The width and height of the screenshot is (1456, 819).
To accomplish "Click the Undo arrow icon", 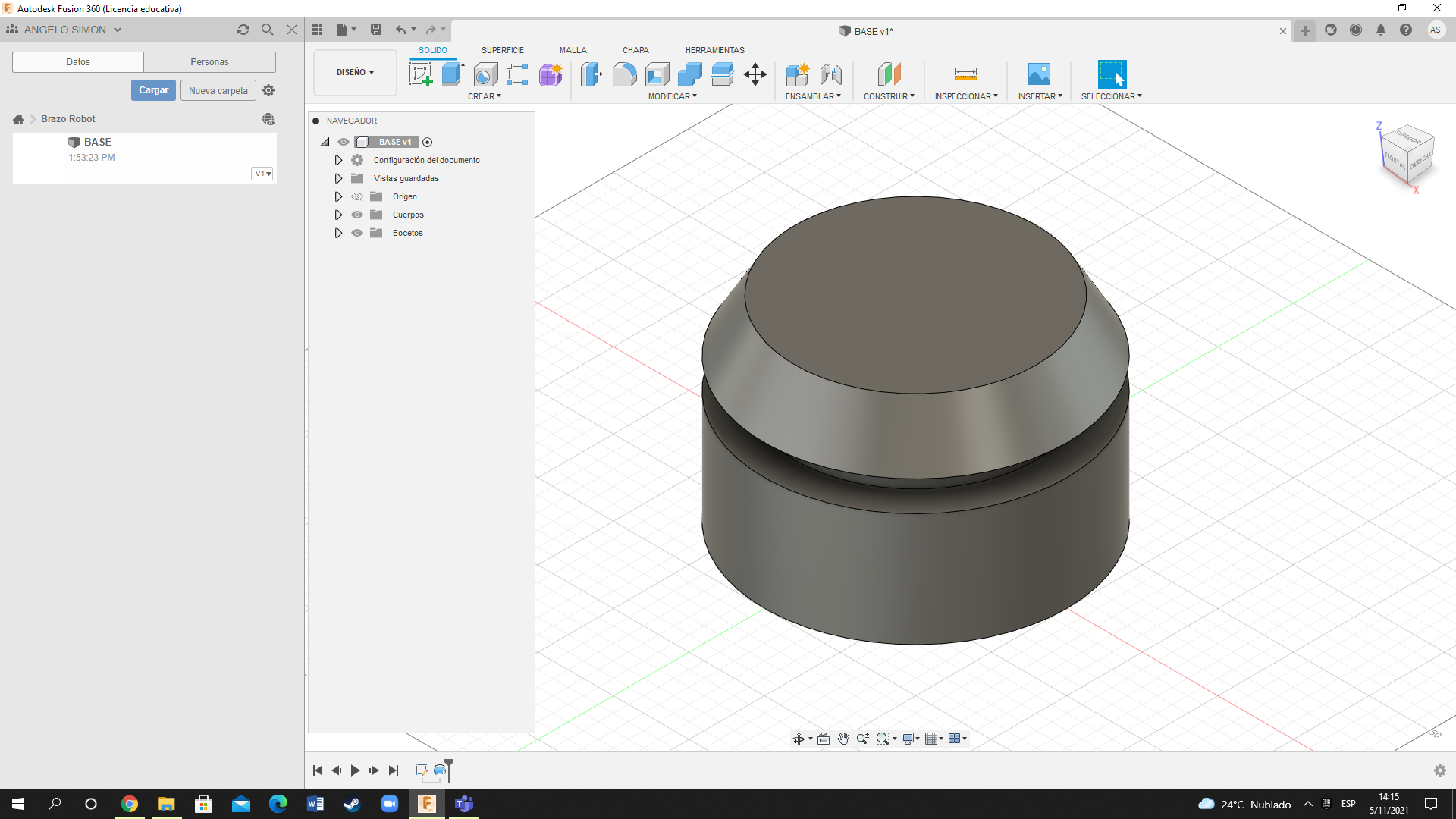I will [x=400, y=30].
